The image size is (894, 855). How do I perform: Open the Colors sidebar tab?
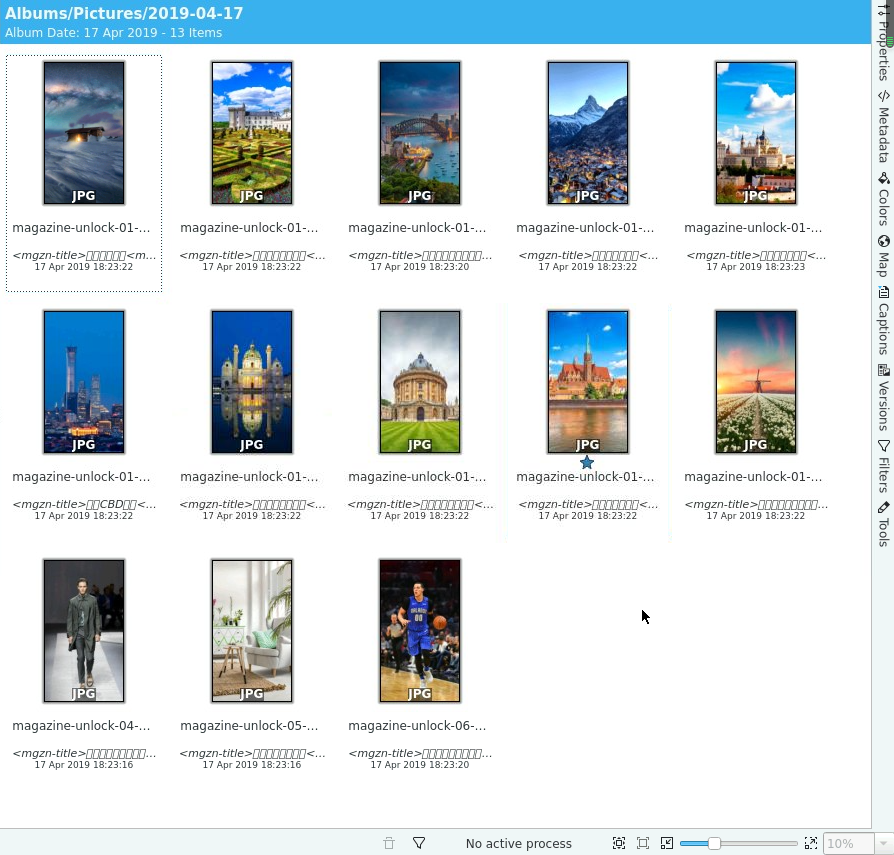click(x=883, y=200)
